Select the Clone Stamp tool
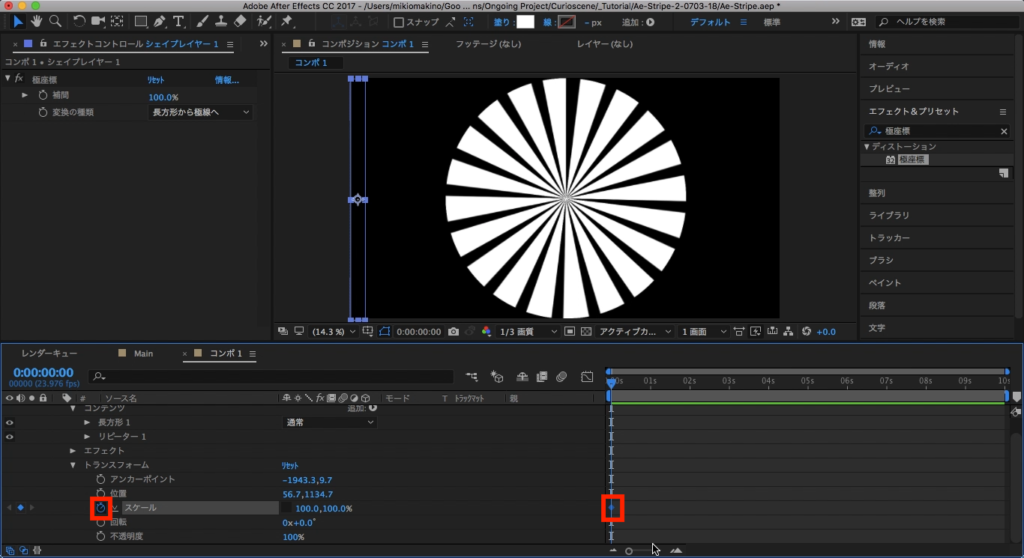 click(220, 21)
